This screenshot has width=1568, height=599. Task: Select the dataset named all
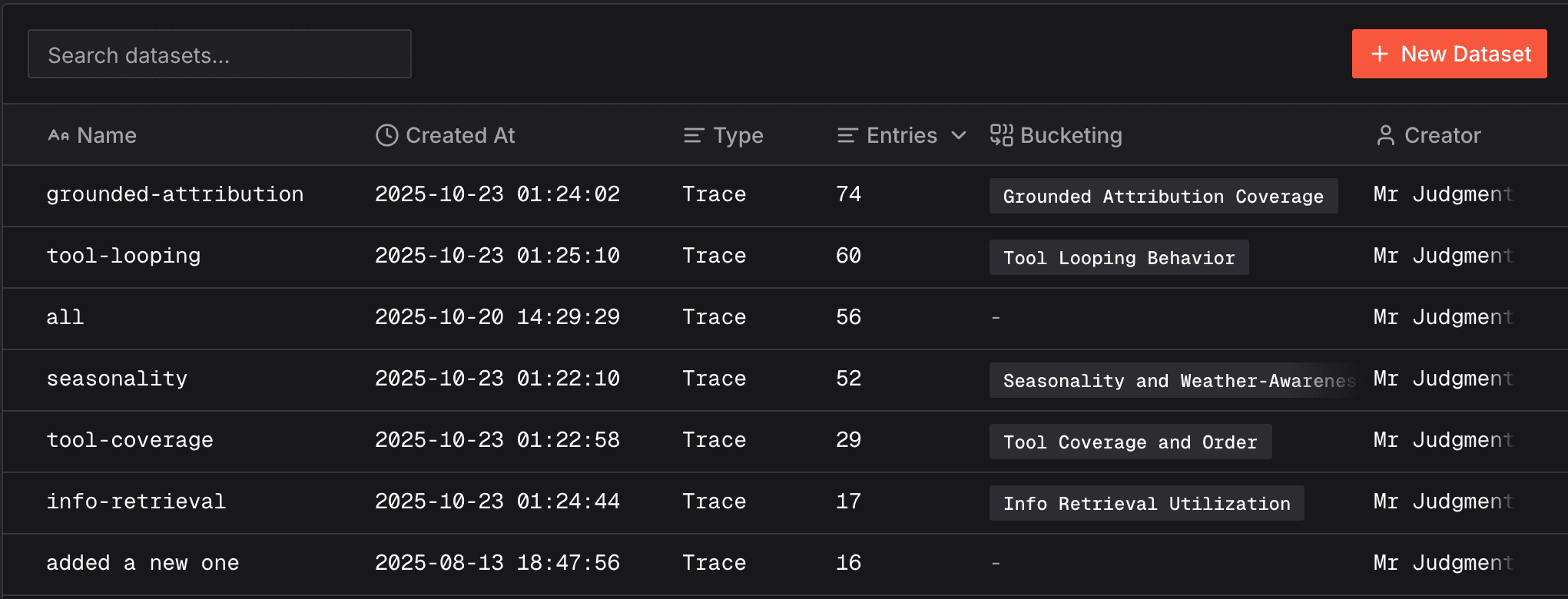pos(65,317)
